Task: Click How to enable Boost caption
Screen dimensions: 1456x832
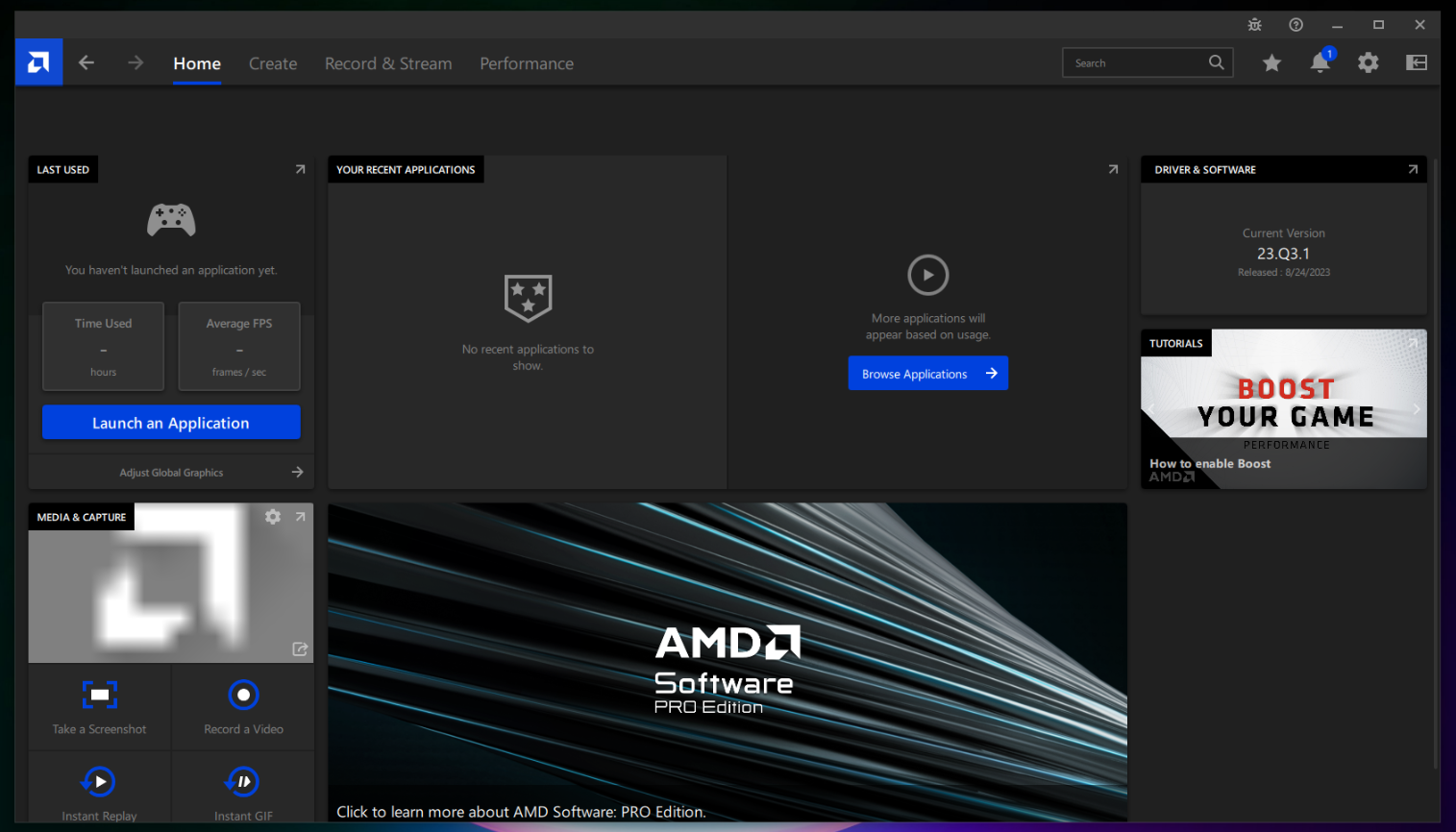Action: 1210,463
